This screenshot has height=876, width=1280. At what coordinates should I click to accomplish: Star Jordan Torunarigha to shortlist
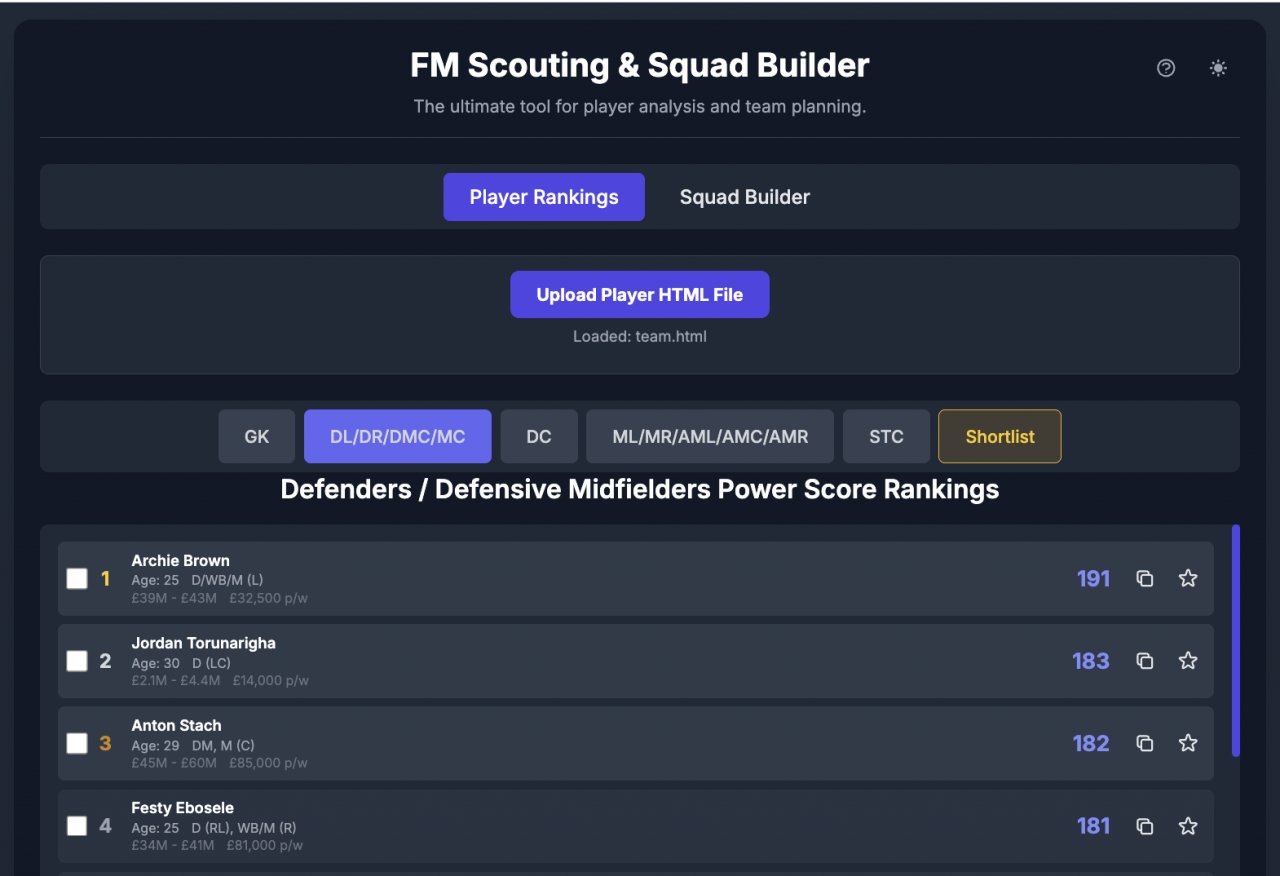click(1188, 661)
